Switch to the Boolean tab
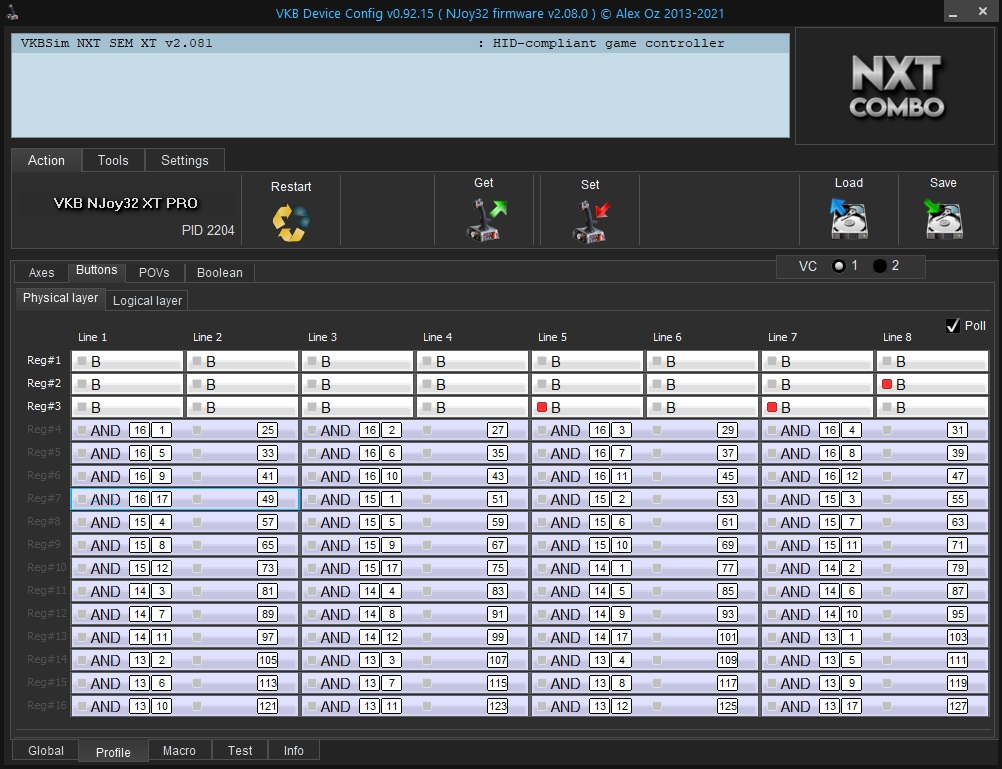This screenshot has height=769, width=1002. (220, 273)
